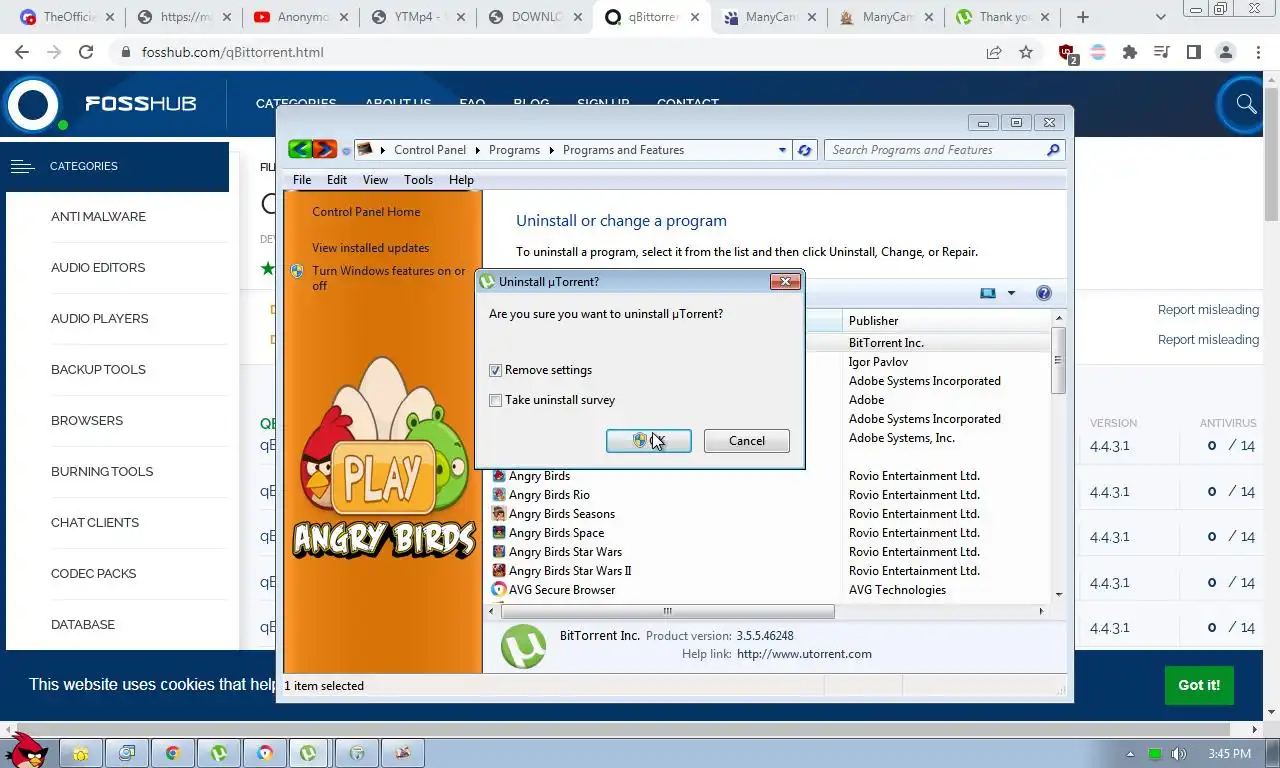Check the Take uninstall survey checkbox
Image resolution: width=1280 pixels, height=768 pixels.
pos(495,400)
